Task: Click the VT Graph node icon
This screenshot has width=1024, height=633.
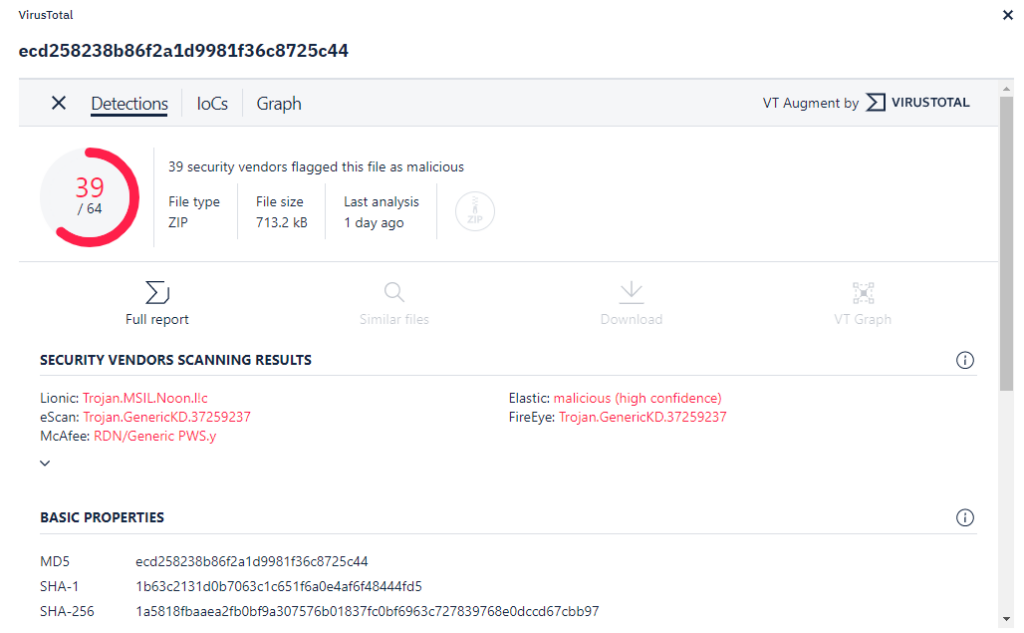Action: [863, 293]
